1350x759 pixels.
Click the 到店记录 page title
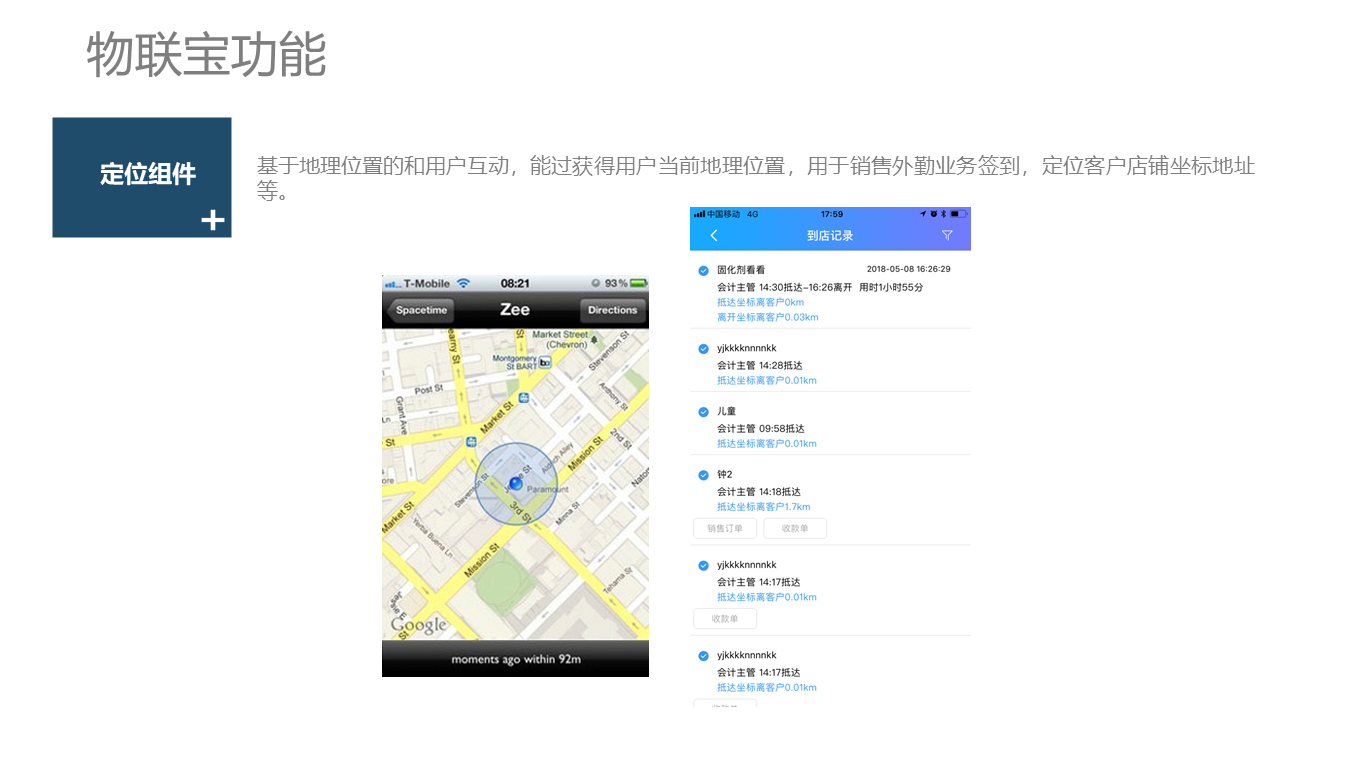(x=829, y=236)
